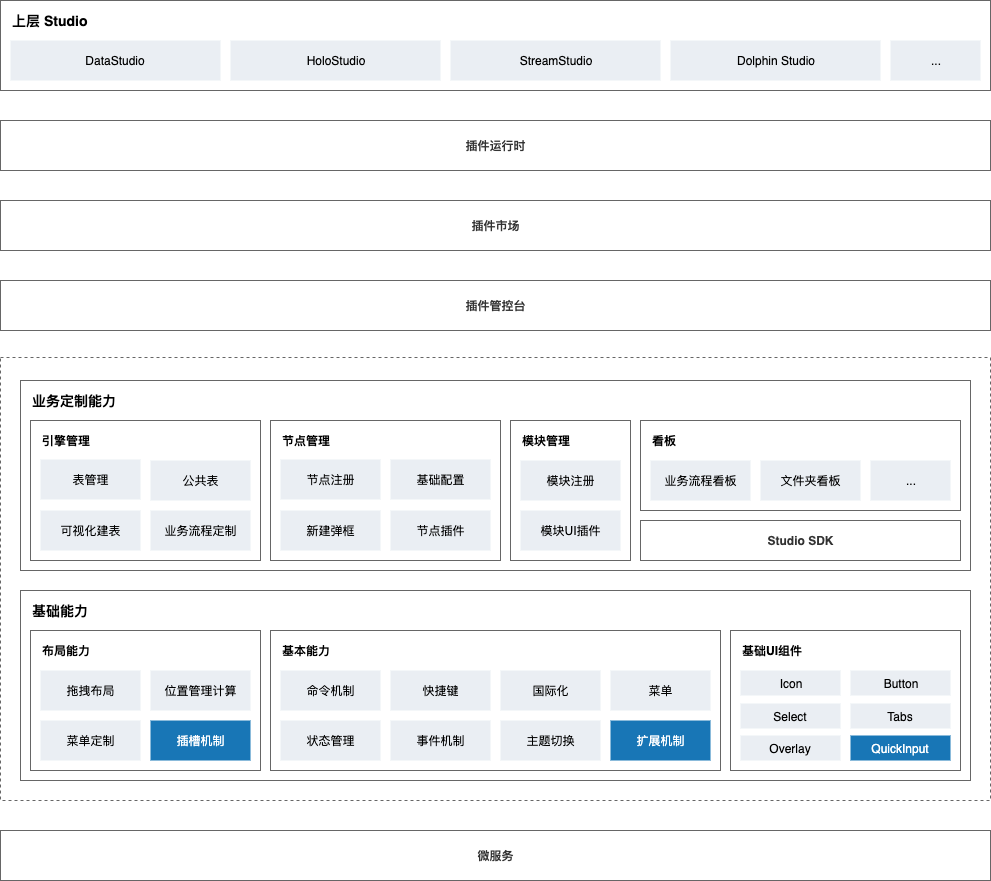Select the 基础配置 block
The height and width of the screenshot is (881, 991).
pos(441,480)
